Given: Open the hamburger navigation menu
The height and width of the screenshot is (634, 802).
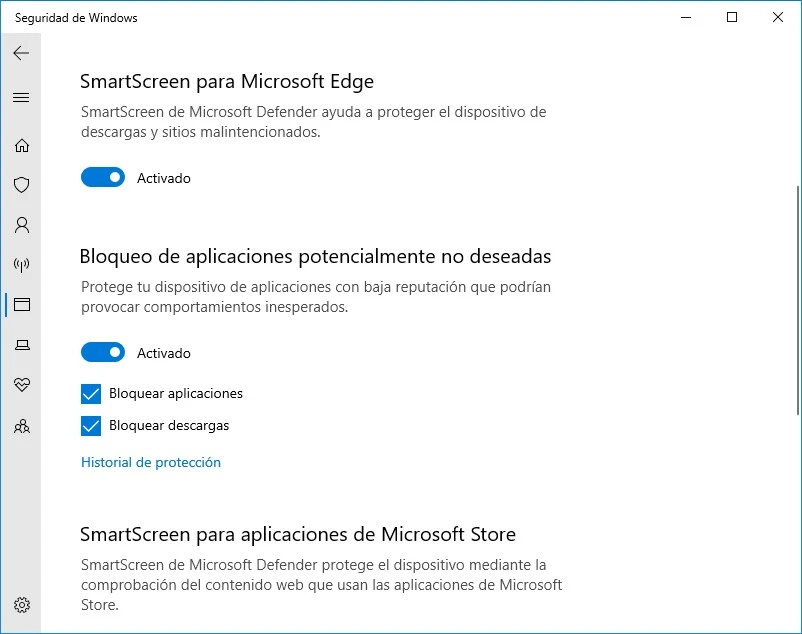Looking at the screenshot, I should coord(21,97).
